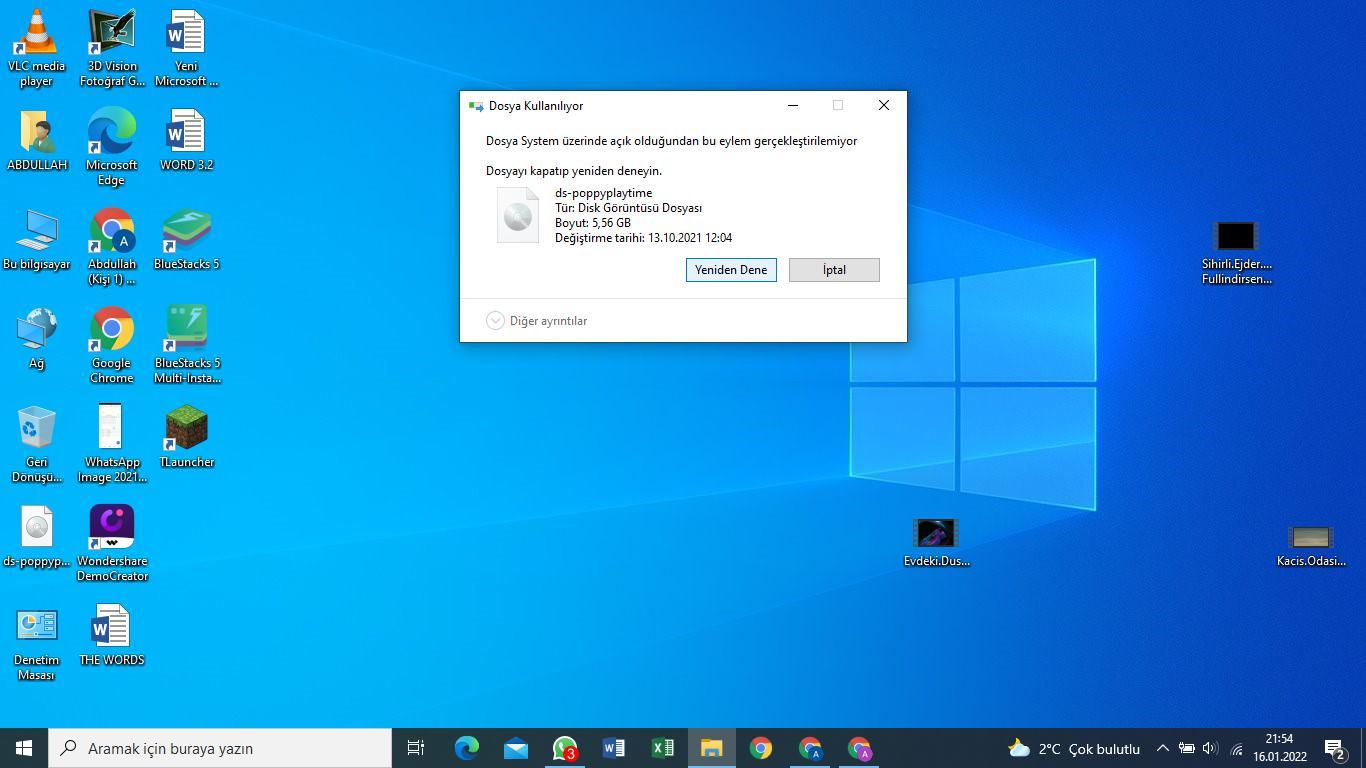Screen dimensions: 1366x768
Task: Click the İptal button
Action: point(834,270)
